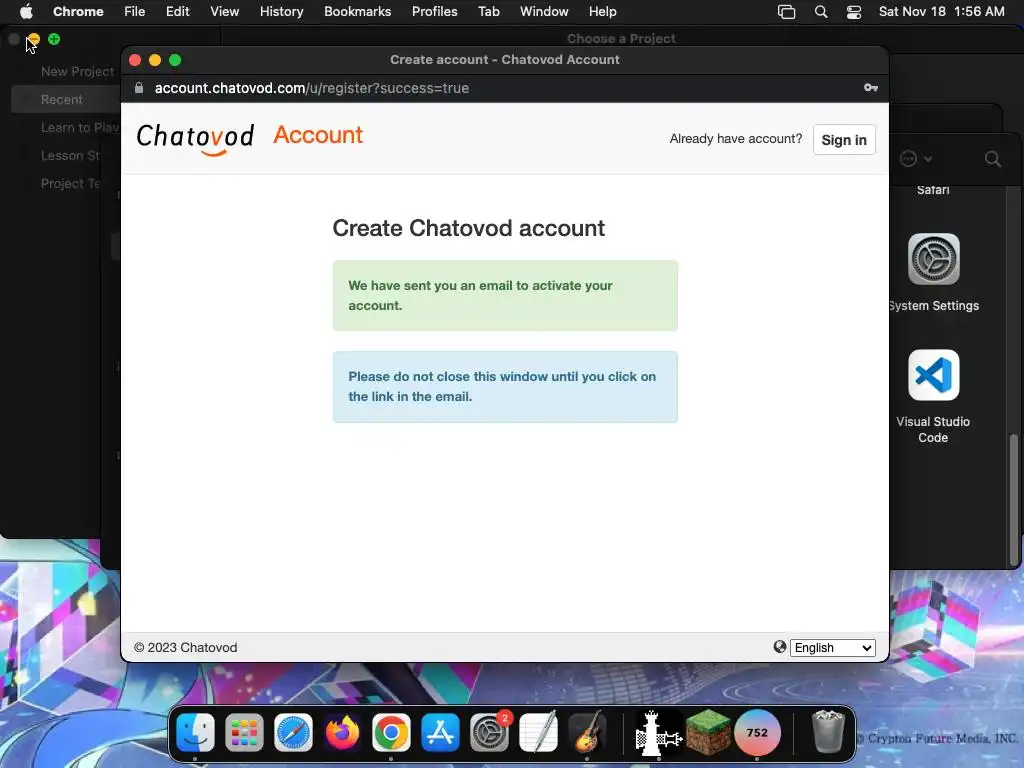Open Google Chrome in the dock

coord(391,732)
